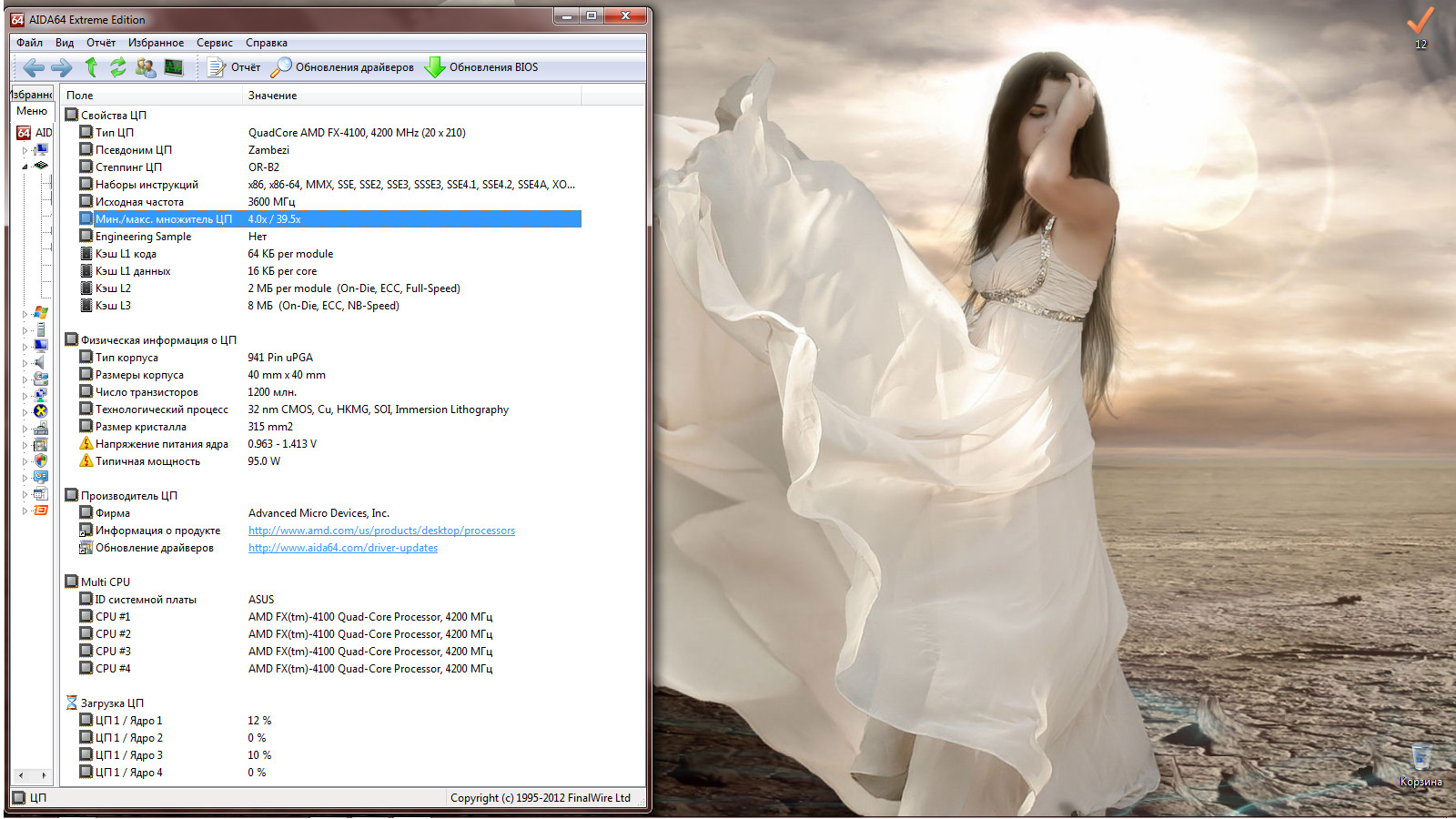Open the two-people users icon in the toolbar
Screen dimensions: 1456x819
tap(146, 67)
